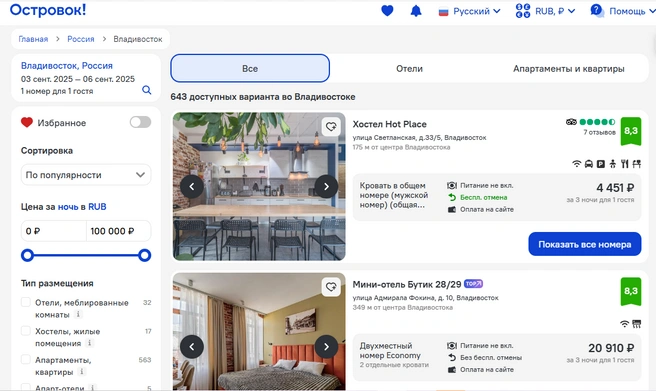Check the Апарт-отели checkbox
Screen dimensions: 656x391
26,387
